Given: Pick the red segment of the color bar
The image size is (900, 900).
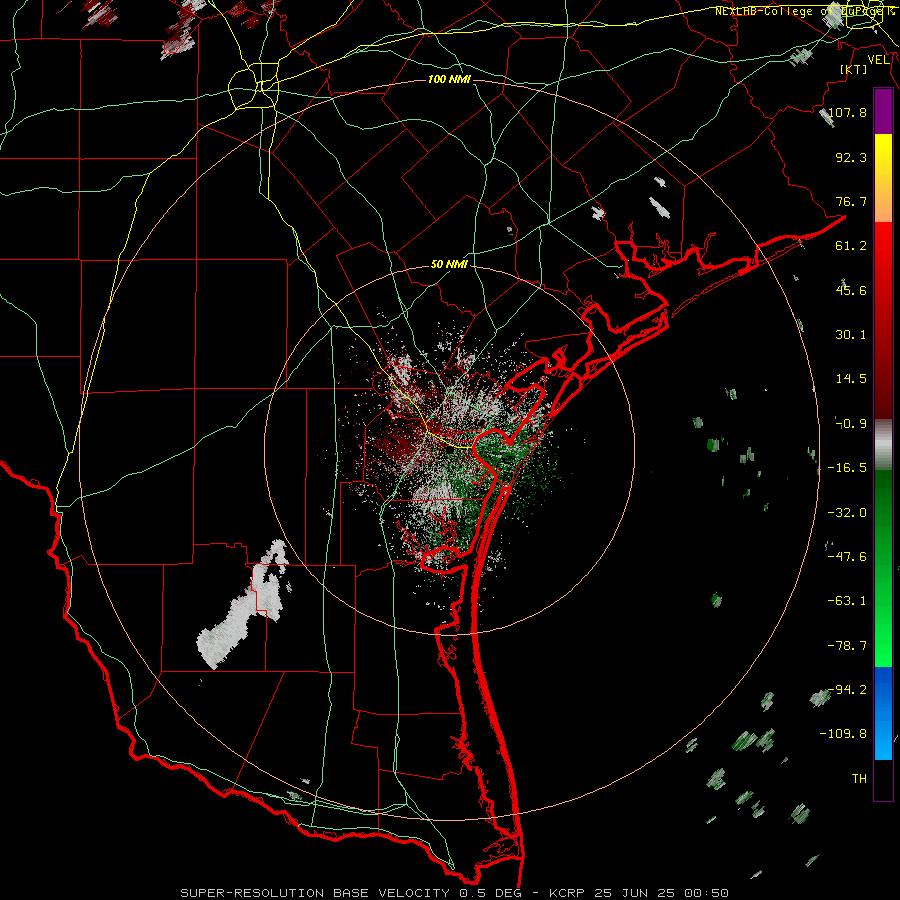Looking at the screenshot, I should pyautogui.click(x=883, y=320).
